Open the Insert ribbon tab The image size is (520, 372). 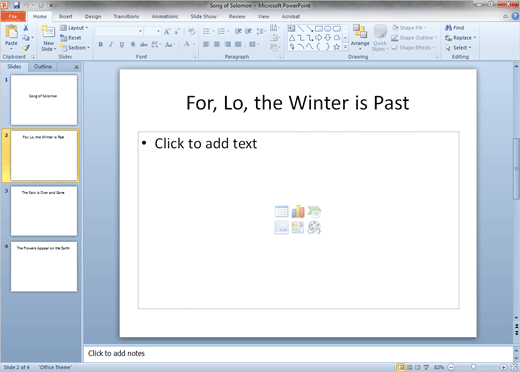[65, 16]
